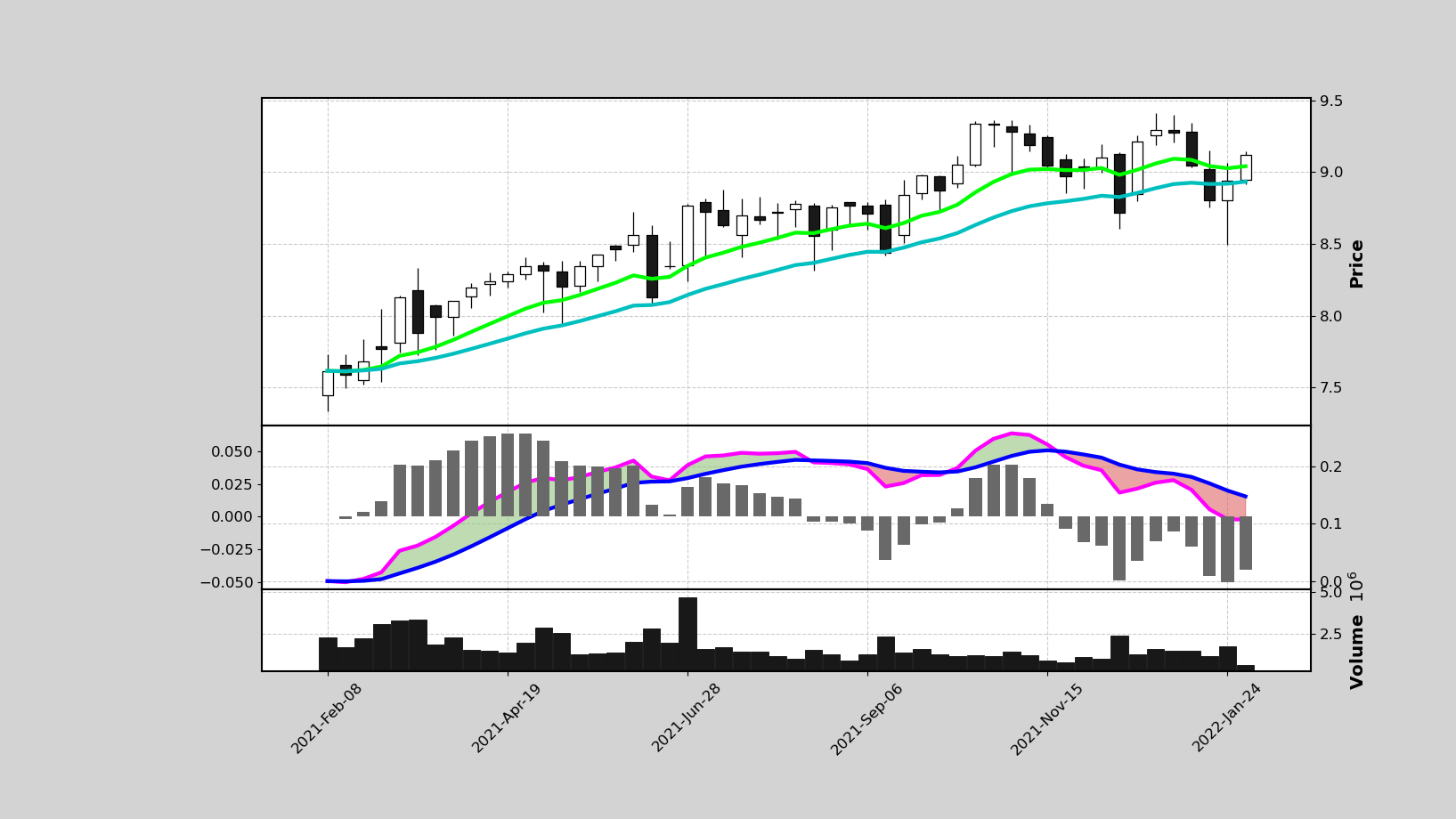The height and width of the screenshot is (819, 1456).
Task: Select the "2022-Jan-24" date label
Action: coord(1227,719)
